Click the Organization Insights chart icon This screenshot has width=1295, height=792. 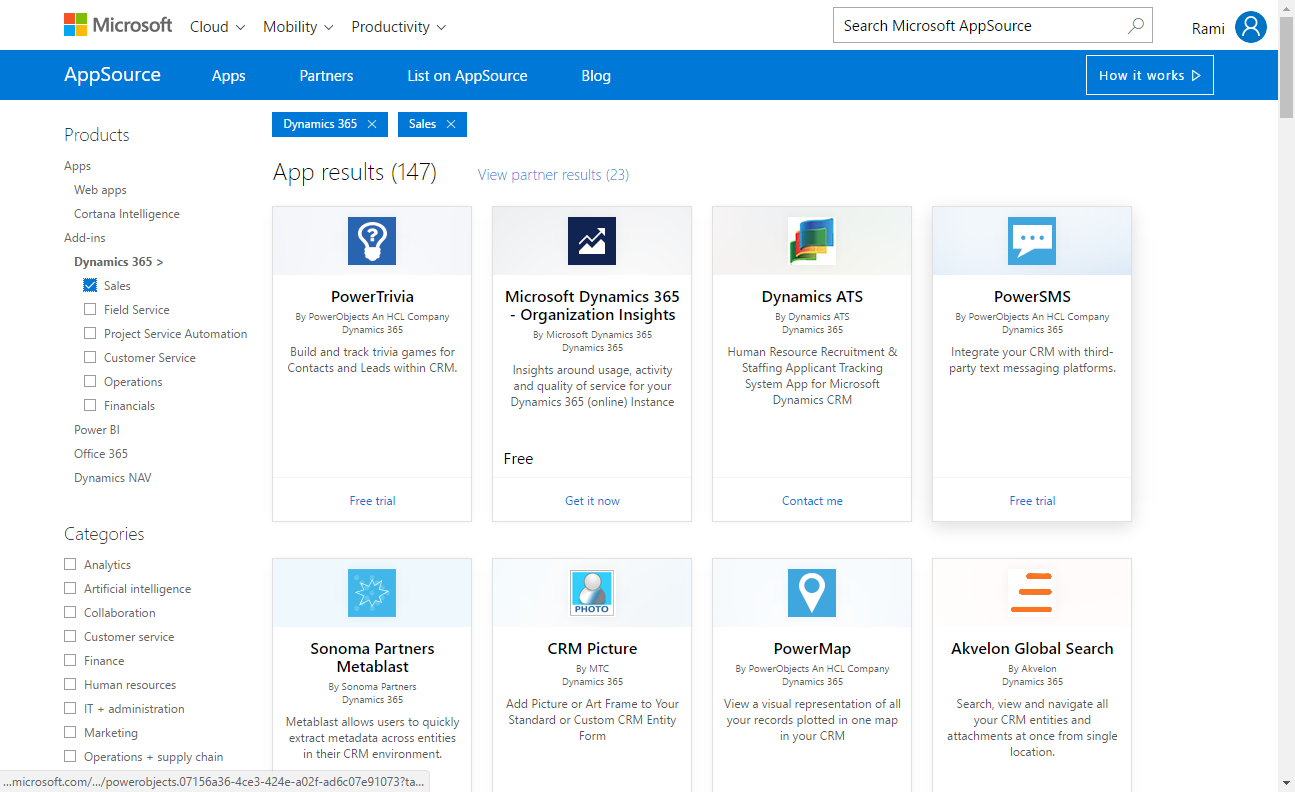[x=592, y=241]
